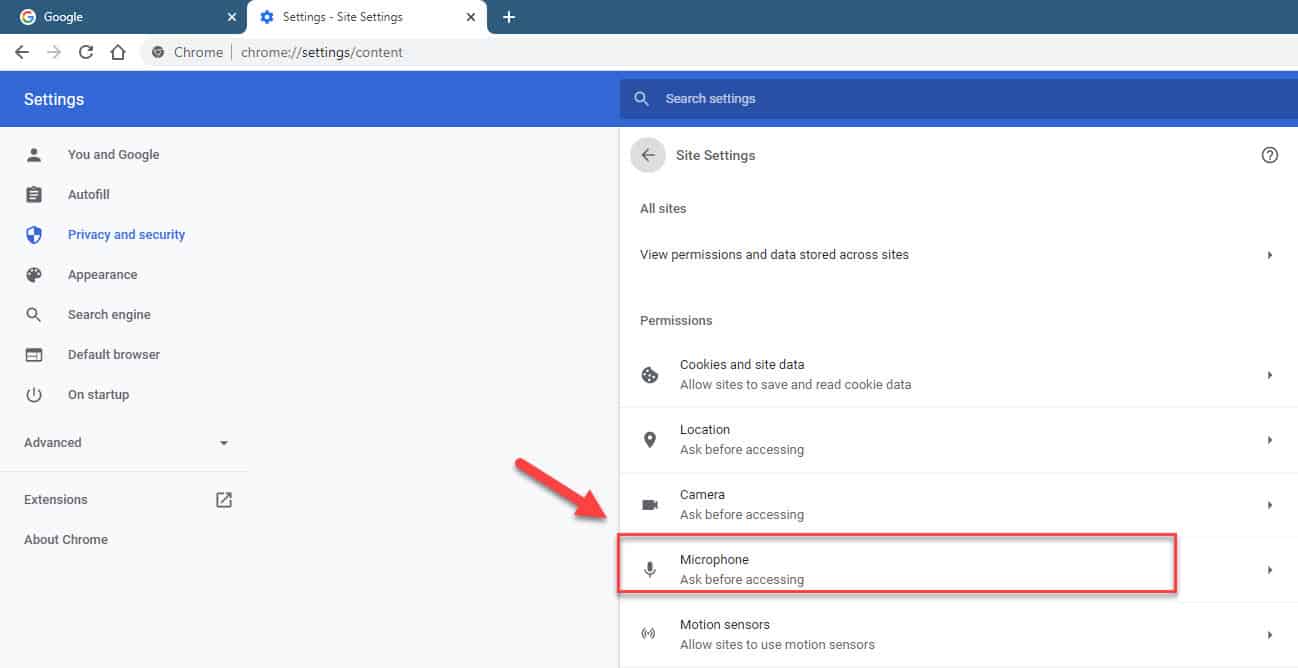Image resolution: width=1298 pixels, height=668 pixels.
Task: Go back from Site Settings with arrow button
Action: tap(648, 155)
